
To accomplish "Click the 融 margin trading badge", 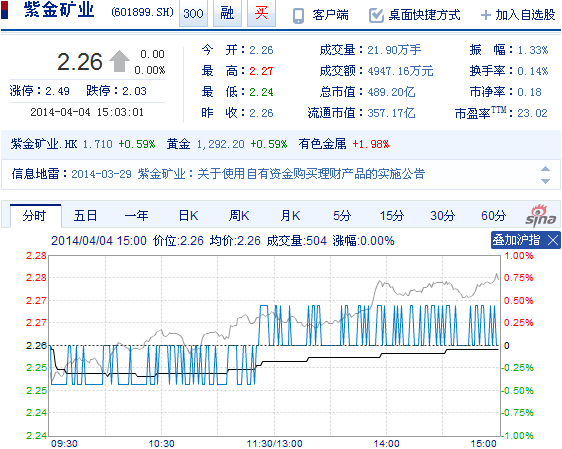I will pos(227,13).
